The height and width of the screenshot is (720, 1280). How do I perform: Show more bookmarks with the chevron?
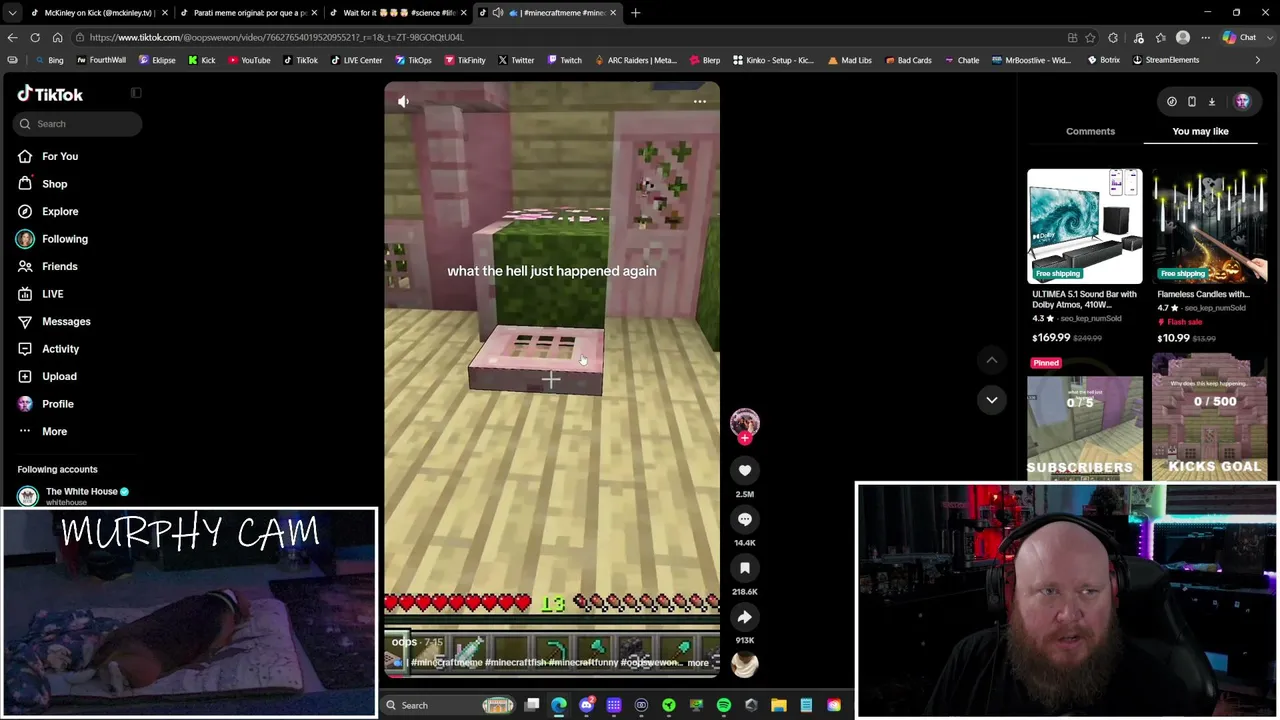(1258, 60)
